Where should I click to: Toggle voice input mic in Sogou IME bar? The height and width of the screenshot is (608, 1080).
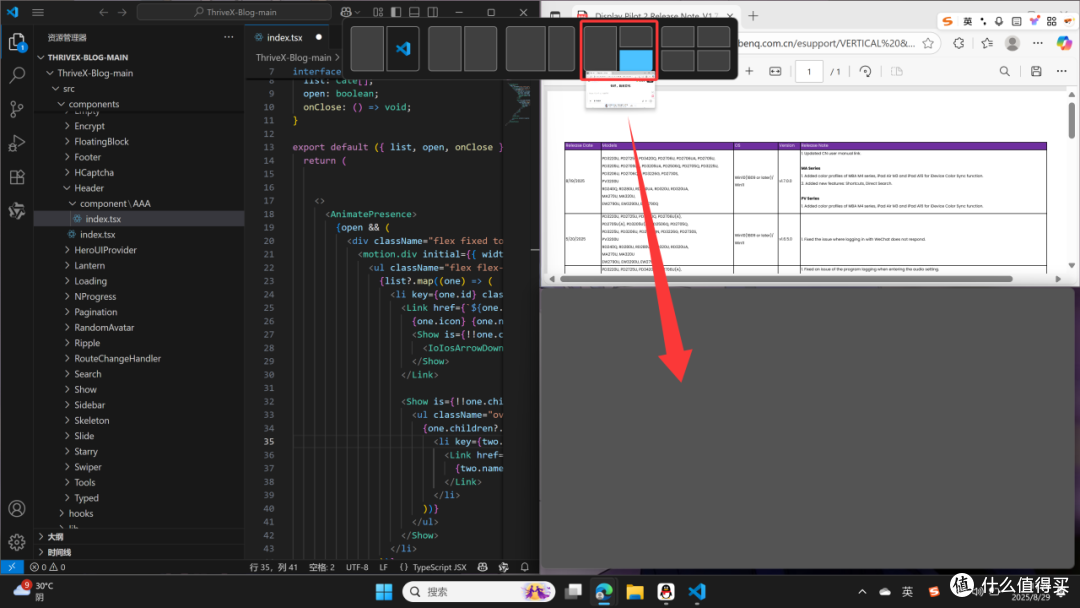coord(999,21)
